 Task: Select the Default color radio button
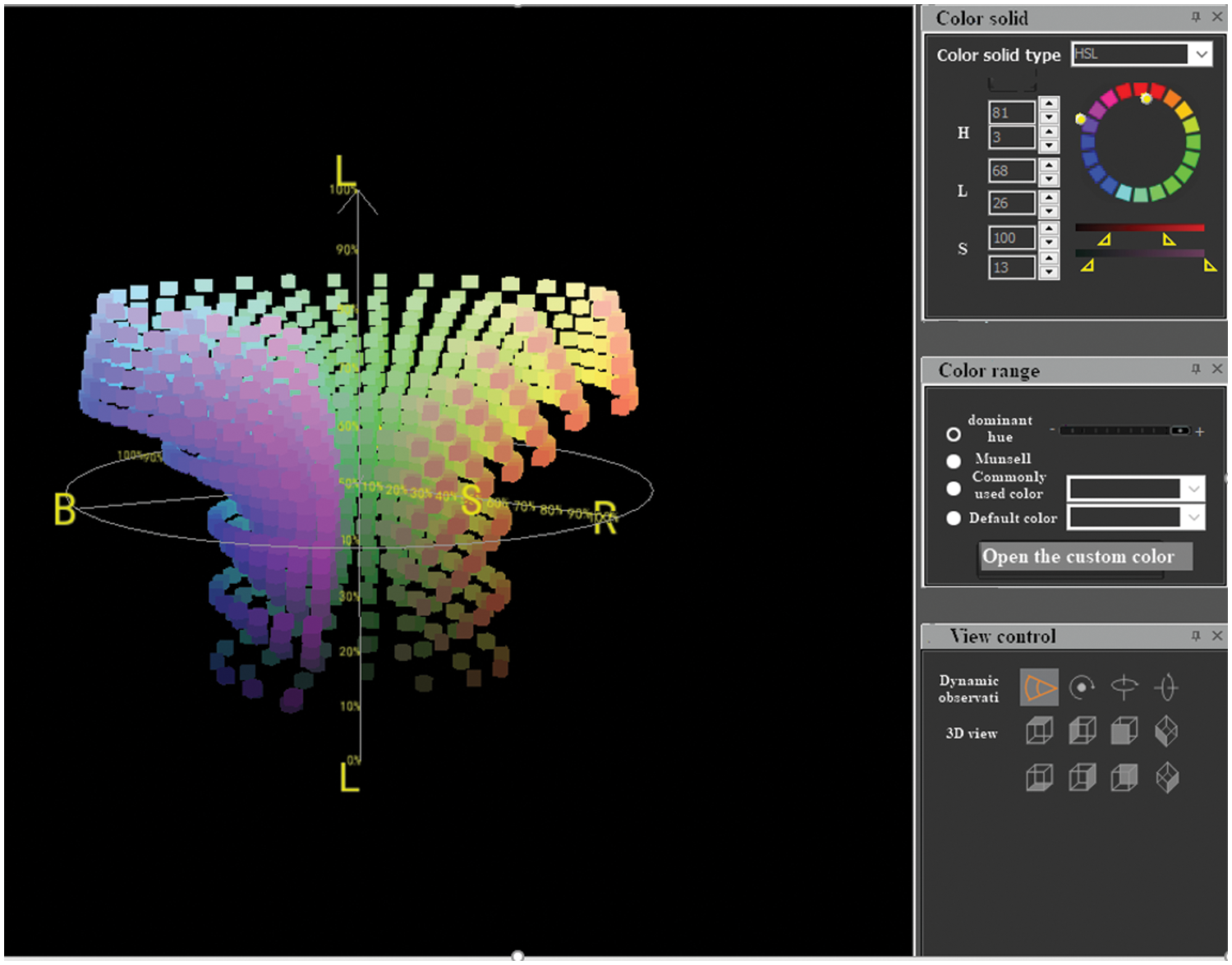click(953, 518)
